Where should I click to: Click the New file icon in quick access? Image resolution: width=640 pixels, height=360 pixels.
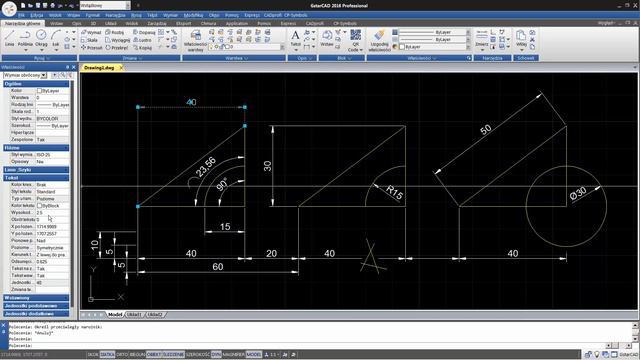(x=23, y=5)
